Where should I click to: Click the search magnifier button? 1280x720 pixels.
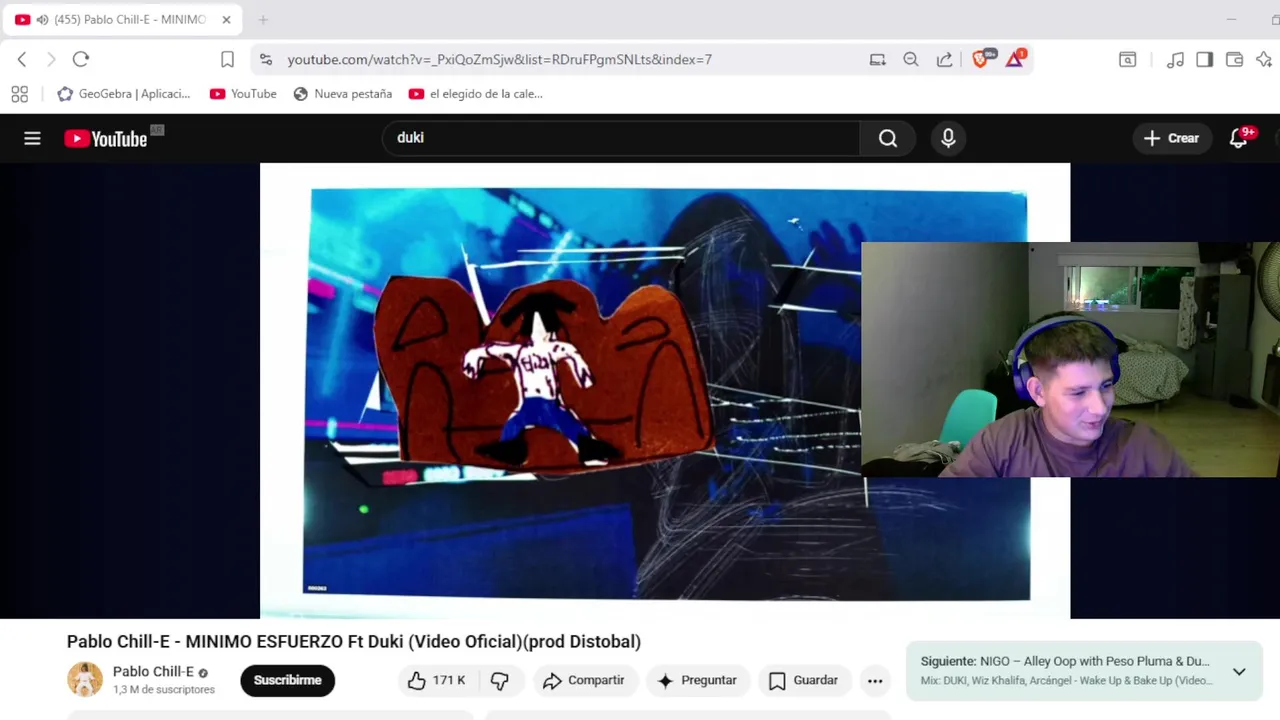(888, 139)
